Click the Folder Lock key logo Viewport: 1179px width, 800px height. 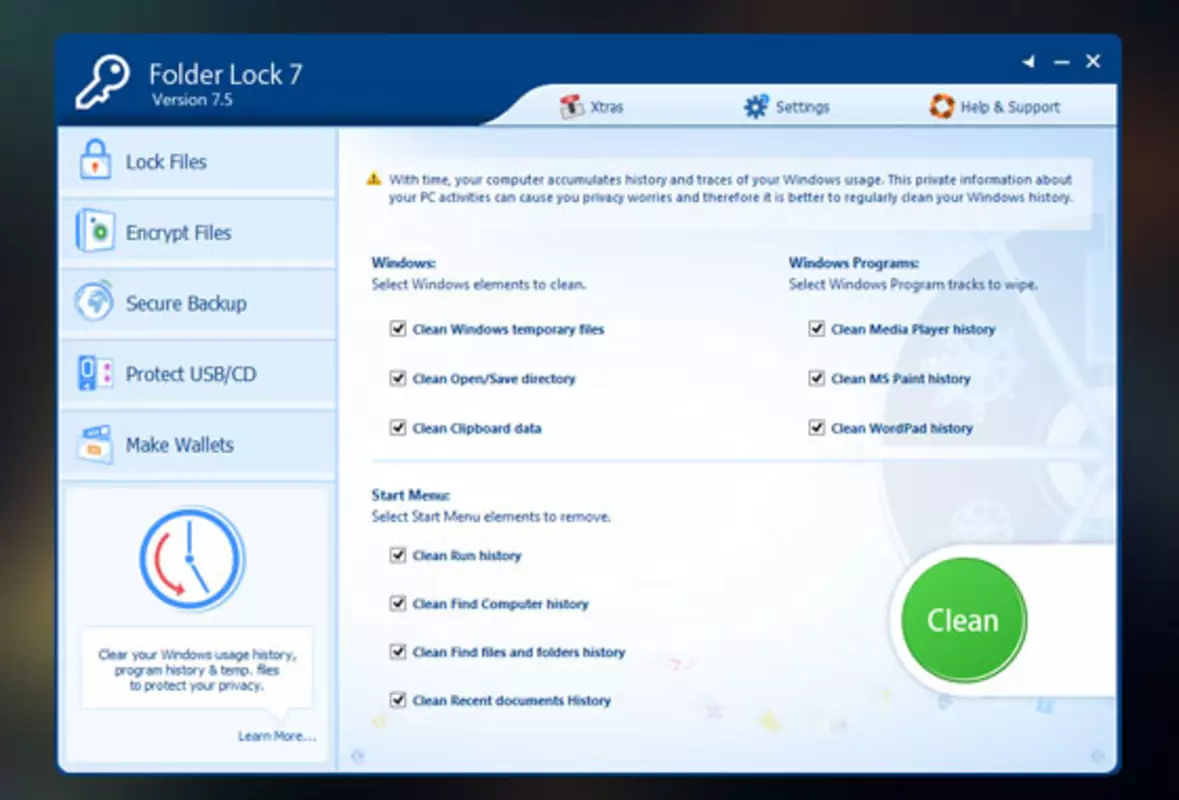[102, 82]
